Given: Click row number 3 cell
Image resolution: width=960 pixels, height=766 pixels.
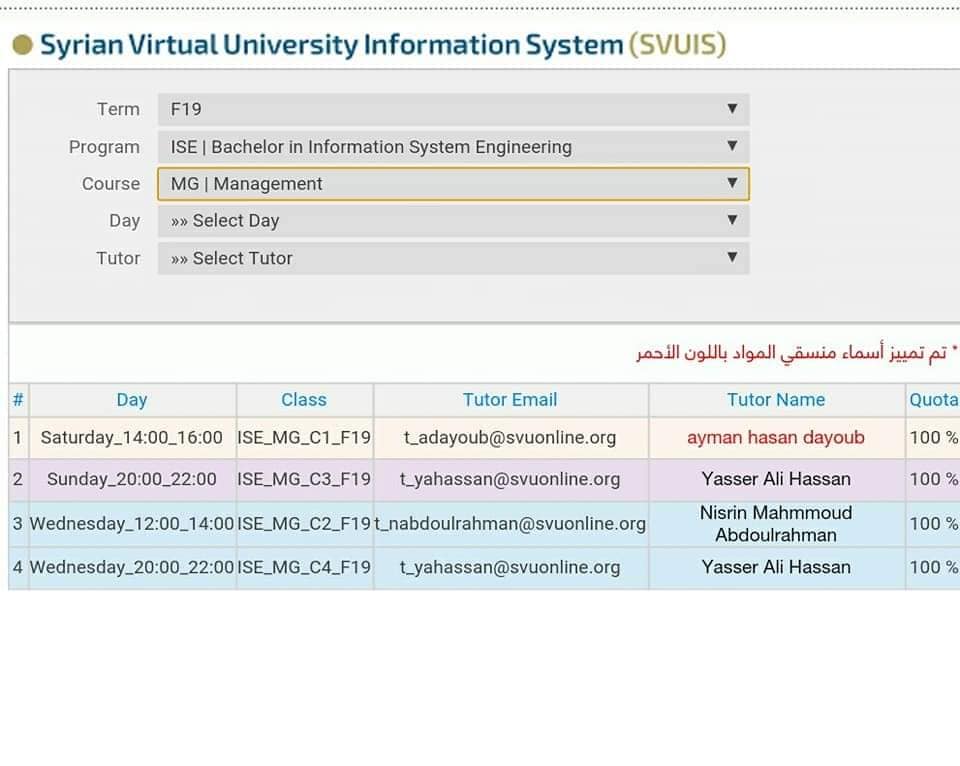Looking at the screenshot, I should 18,524.
